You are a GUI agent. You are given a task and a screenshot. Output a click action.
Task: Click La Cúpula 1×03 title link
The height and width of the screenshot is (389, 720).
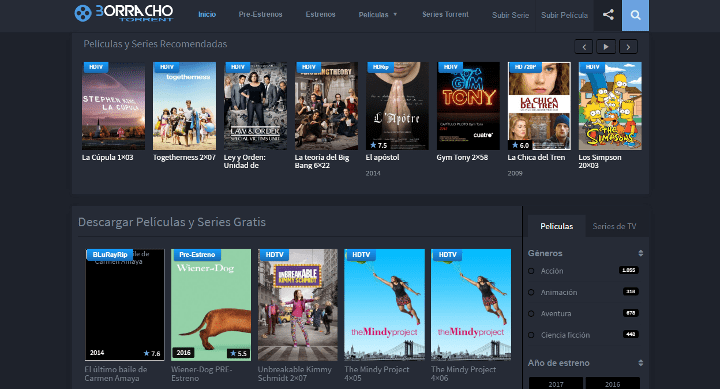click(107, 157)
